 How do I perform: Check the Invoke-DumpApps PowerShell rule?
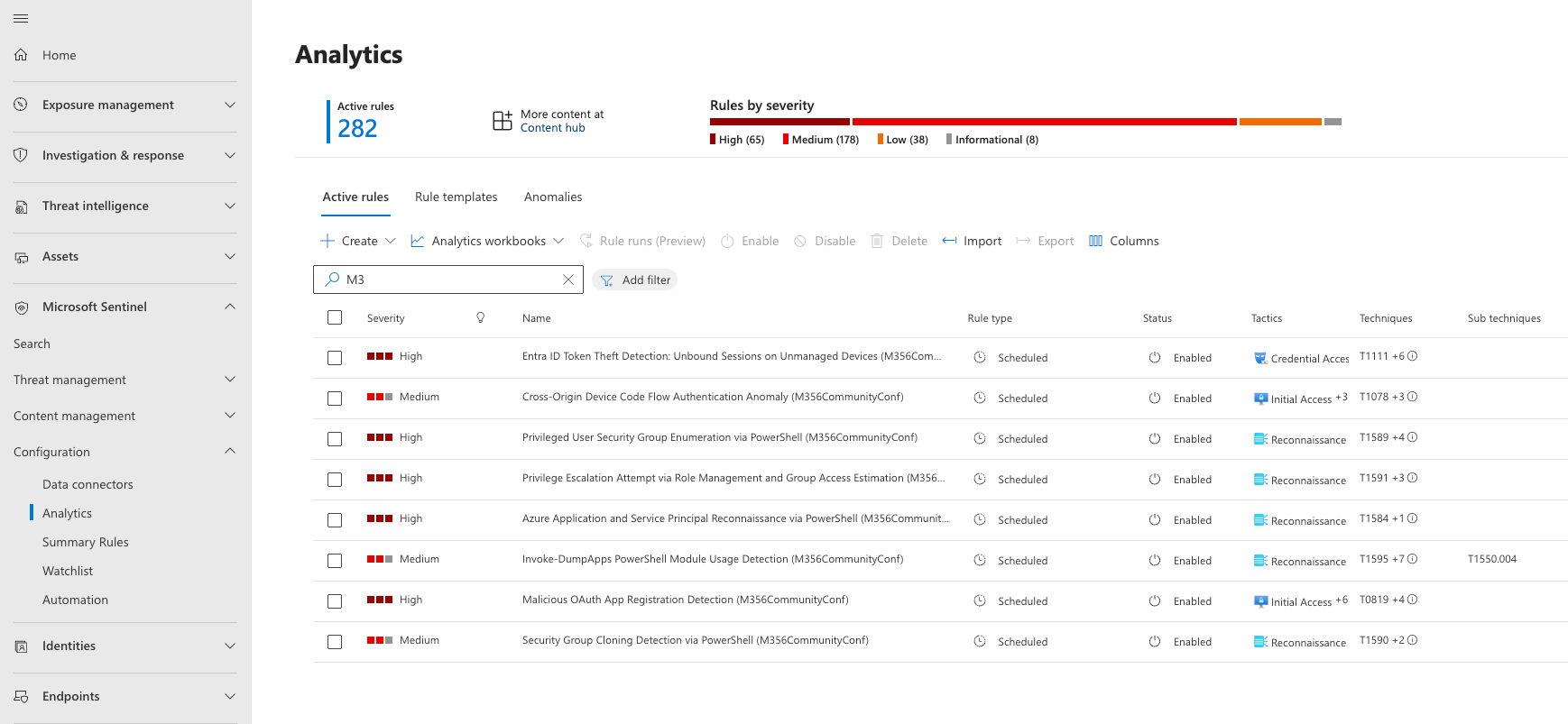[x=335, y=561]
